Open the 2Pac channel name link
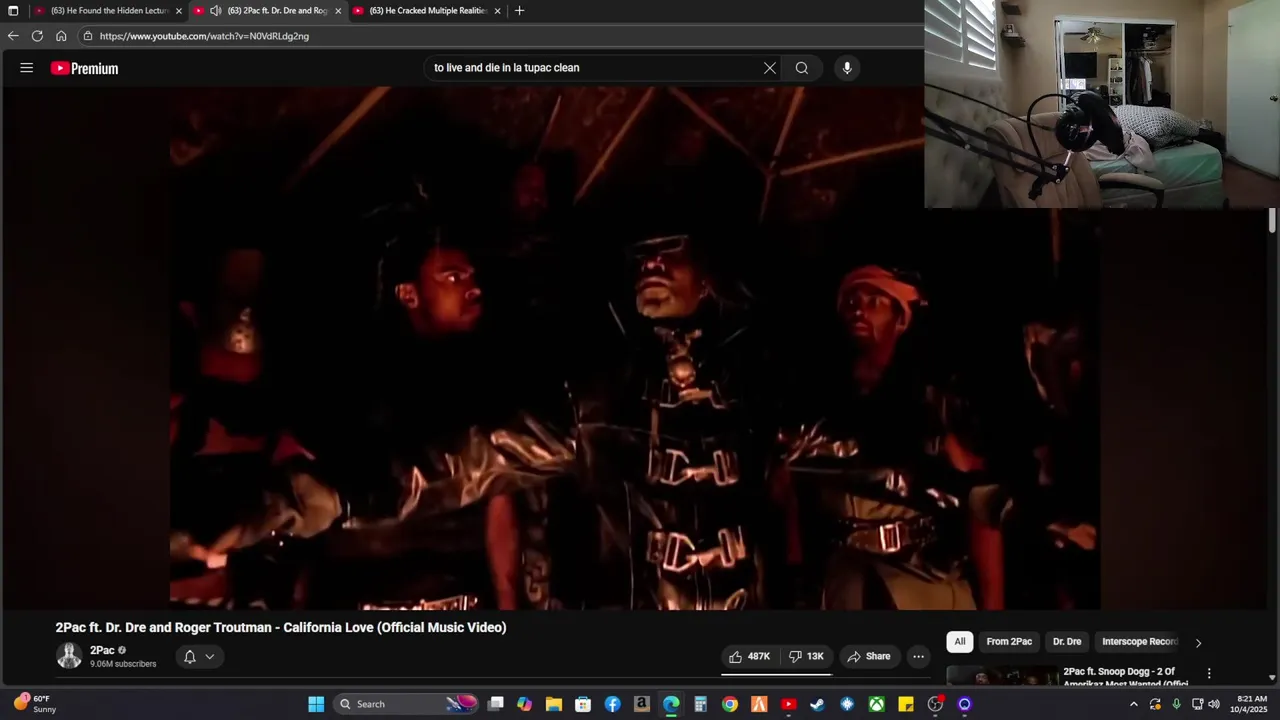This screenshot has height=720, width=1280. tap(102, 650)
